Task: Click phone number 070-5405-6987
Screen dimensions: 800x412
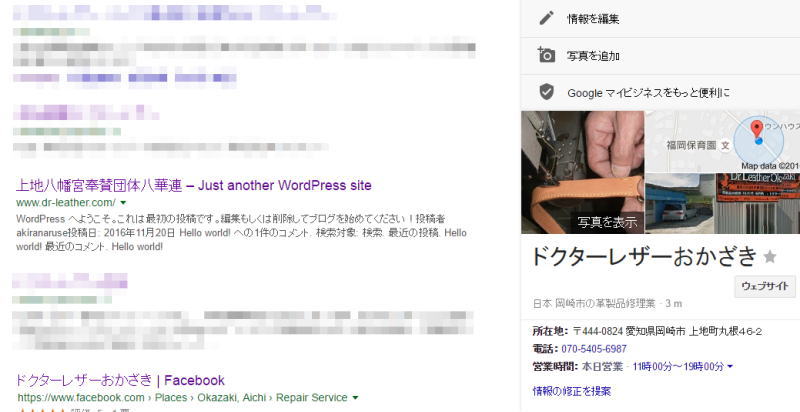Action: point(594,349)
